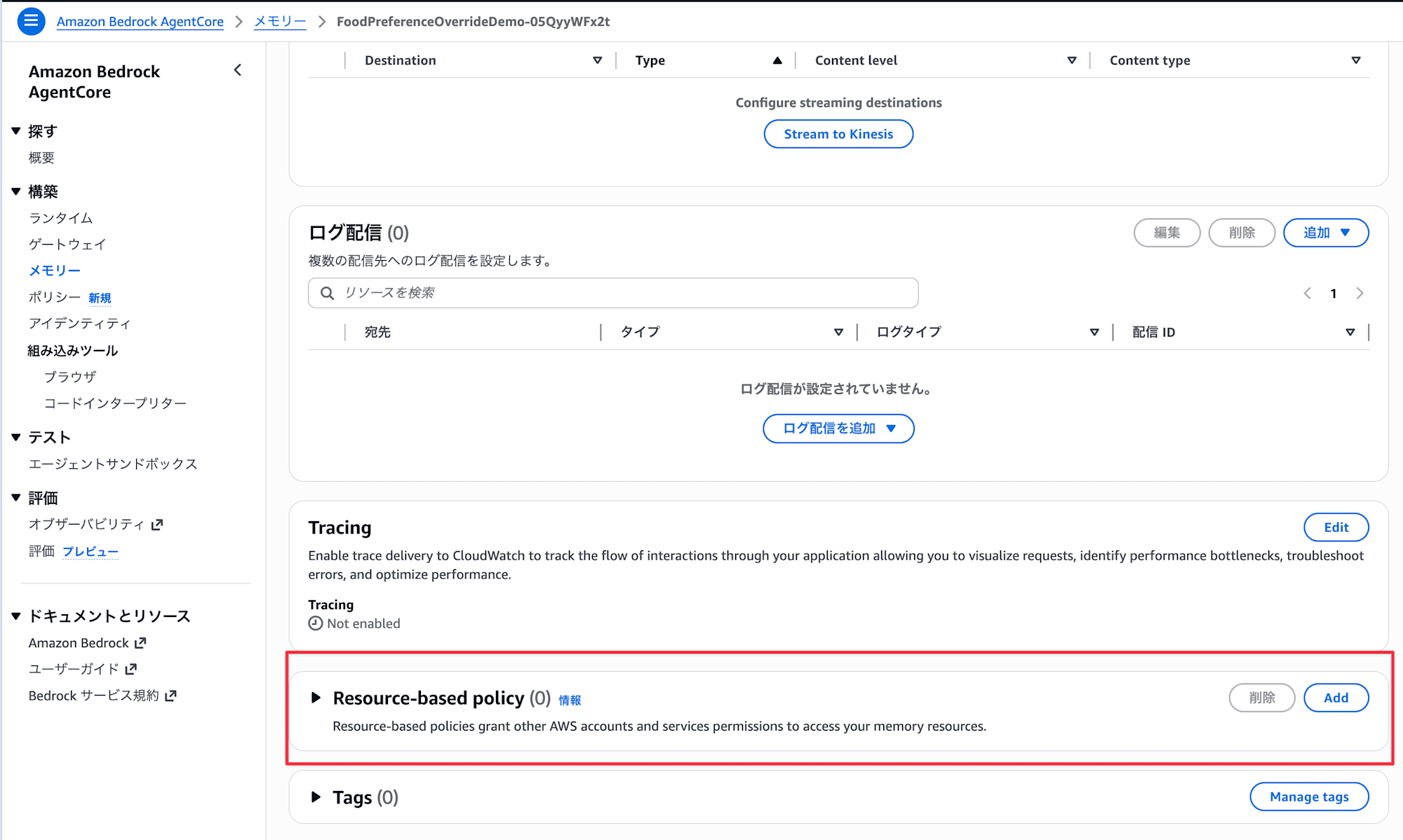This screenshot has width=1403, height=840.
Task: Click the 配信 ID column sort triangle
Action: tap(1350, 332)
